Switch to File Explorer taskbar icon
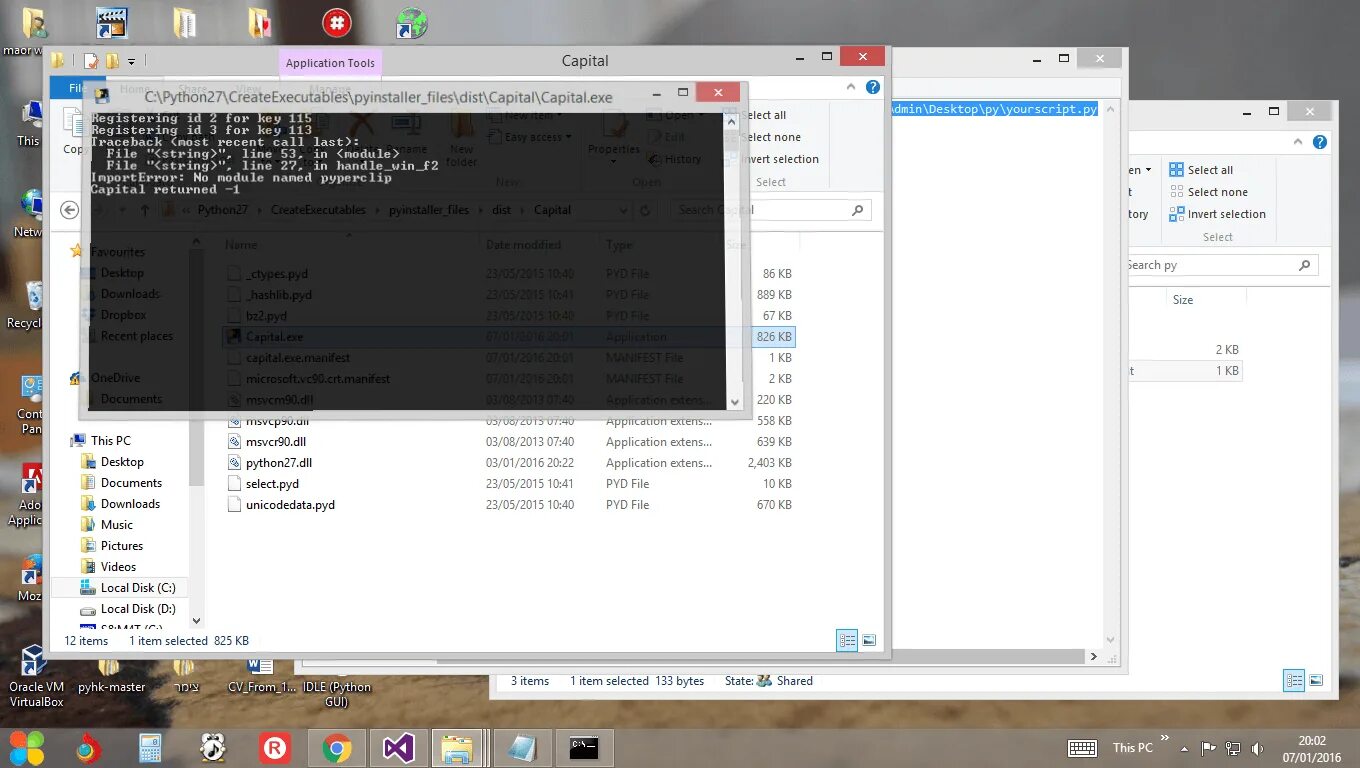 (457, 748)
